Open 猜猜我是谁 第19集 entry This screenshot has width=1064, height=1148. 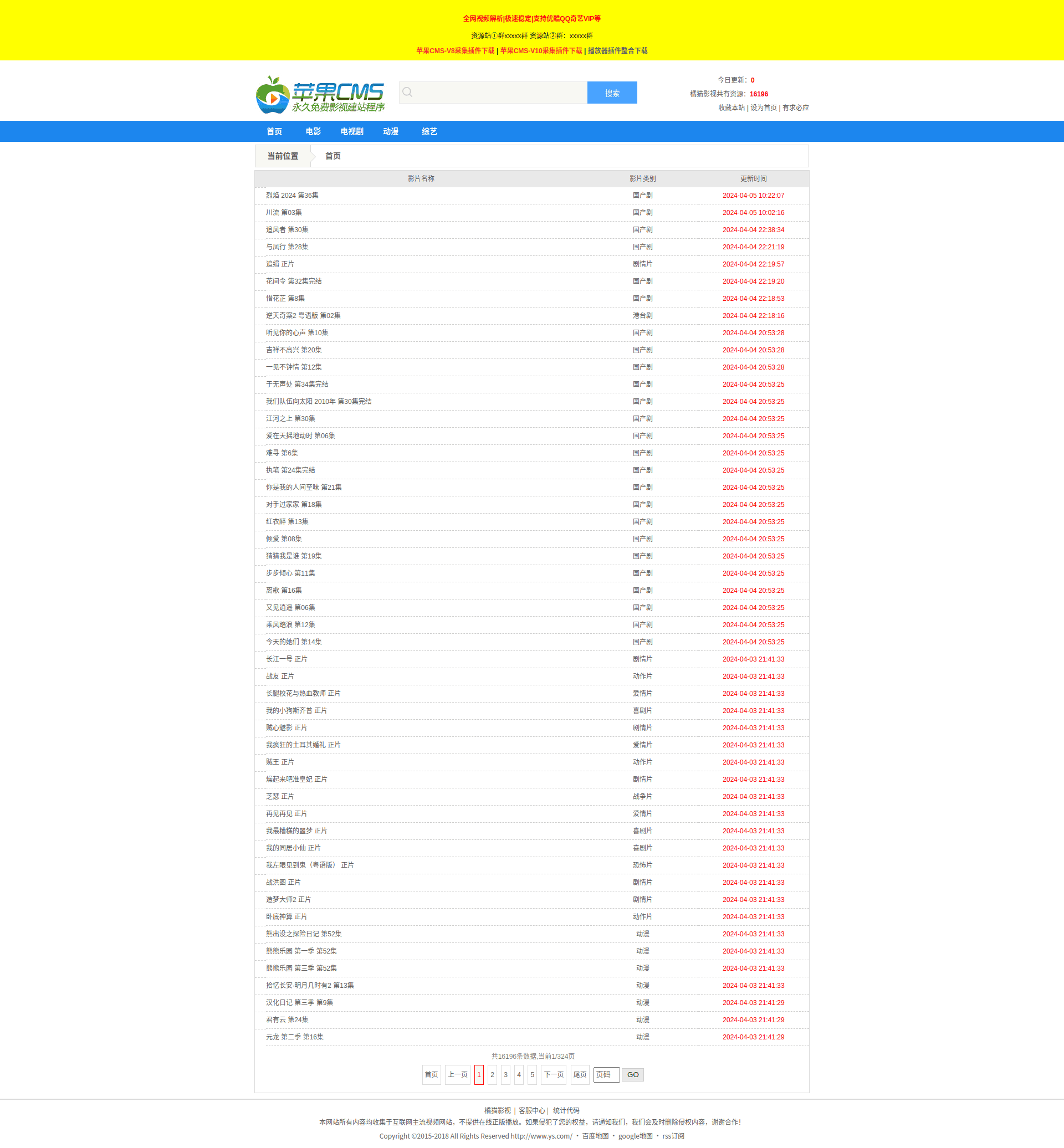[x=294, y=556]
